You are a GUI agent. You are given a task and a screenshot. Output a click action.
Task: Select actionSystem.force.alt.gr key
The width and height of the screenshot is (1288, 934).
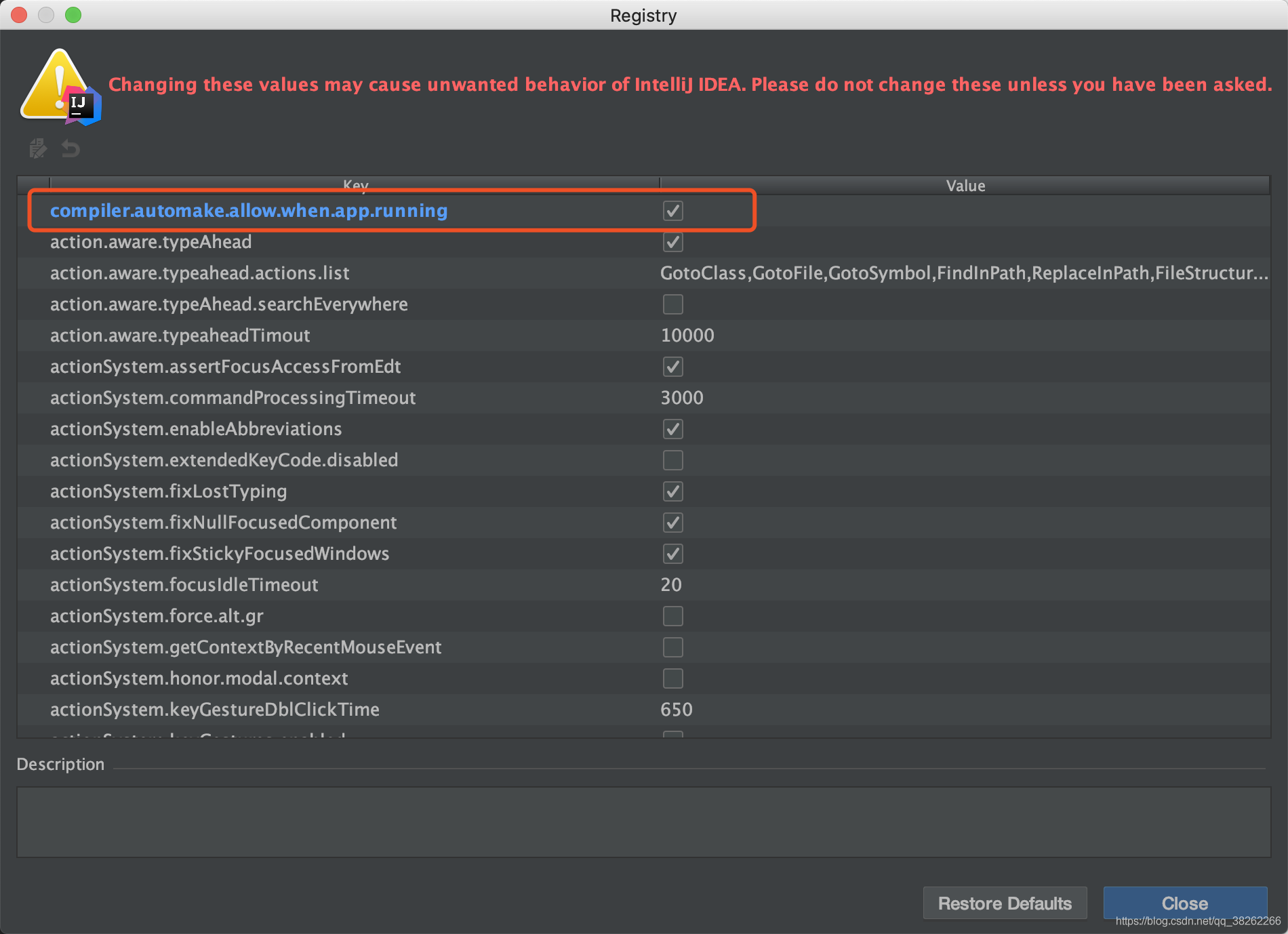157,616
